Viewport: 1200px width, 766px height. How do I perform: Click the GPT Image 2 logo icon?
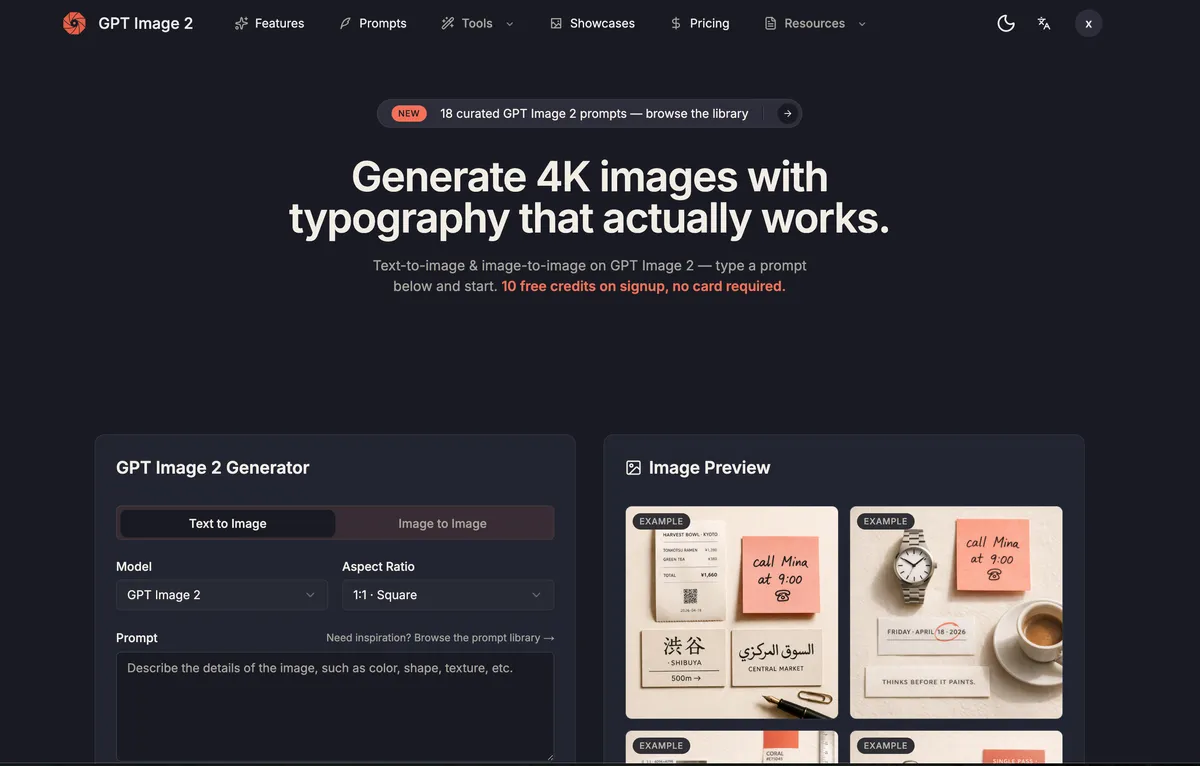point(74,23)
